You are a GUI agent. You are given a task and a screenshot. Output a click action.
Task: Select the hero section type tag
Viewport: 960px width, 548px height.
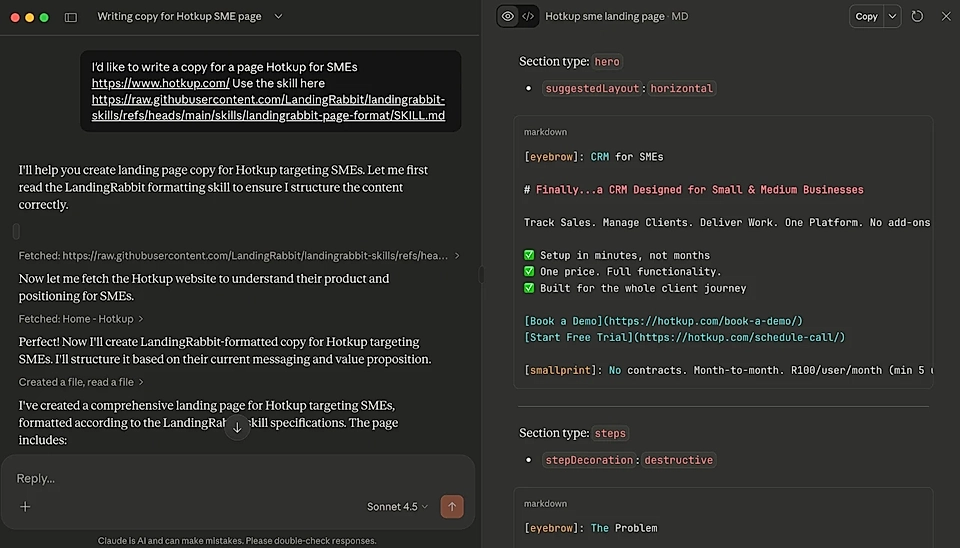[607, 61]
